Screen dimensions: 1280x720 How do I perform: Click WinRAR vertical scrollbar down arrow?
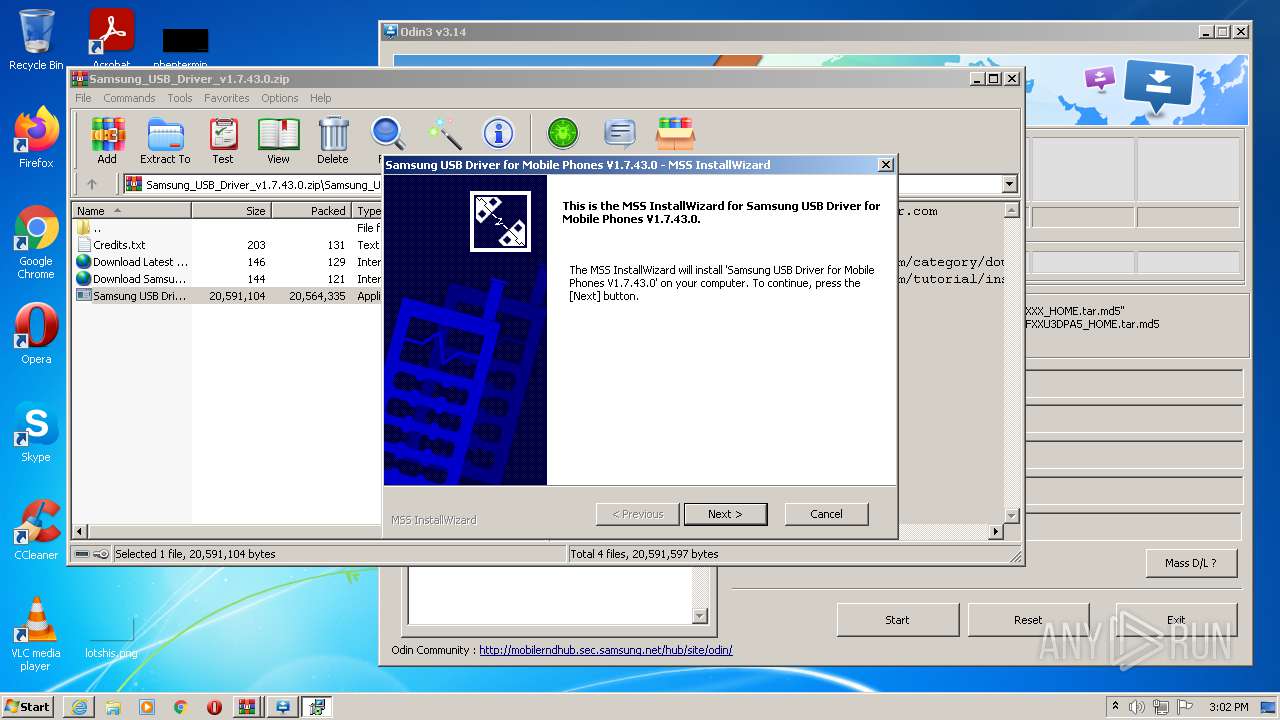click(1011, 515)
